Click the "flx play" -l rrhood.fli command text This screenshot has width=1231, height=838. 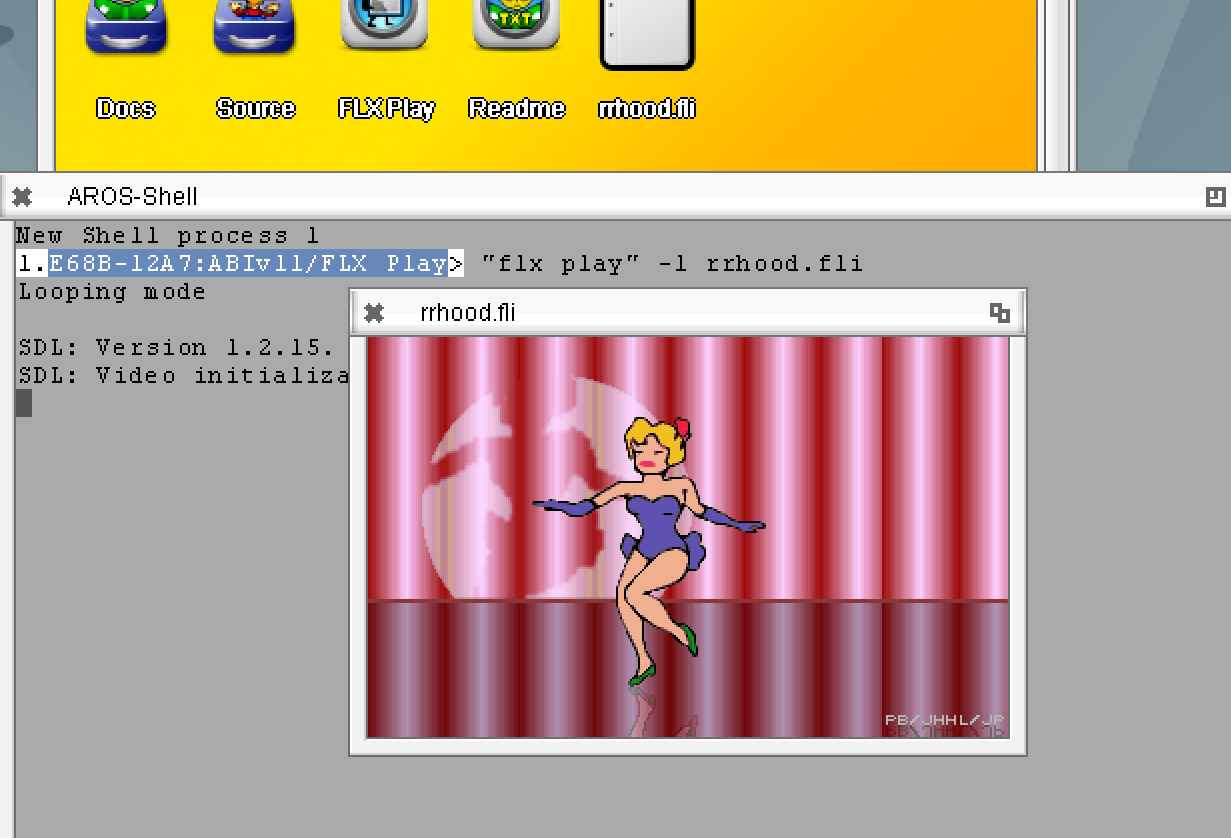pos(672,264)
